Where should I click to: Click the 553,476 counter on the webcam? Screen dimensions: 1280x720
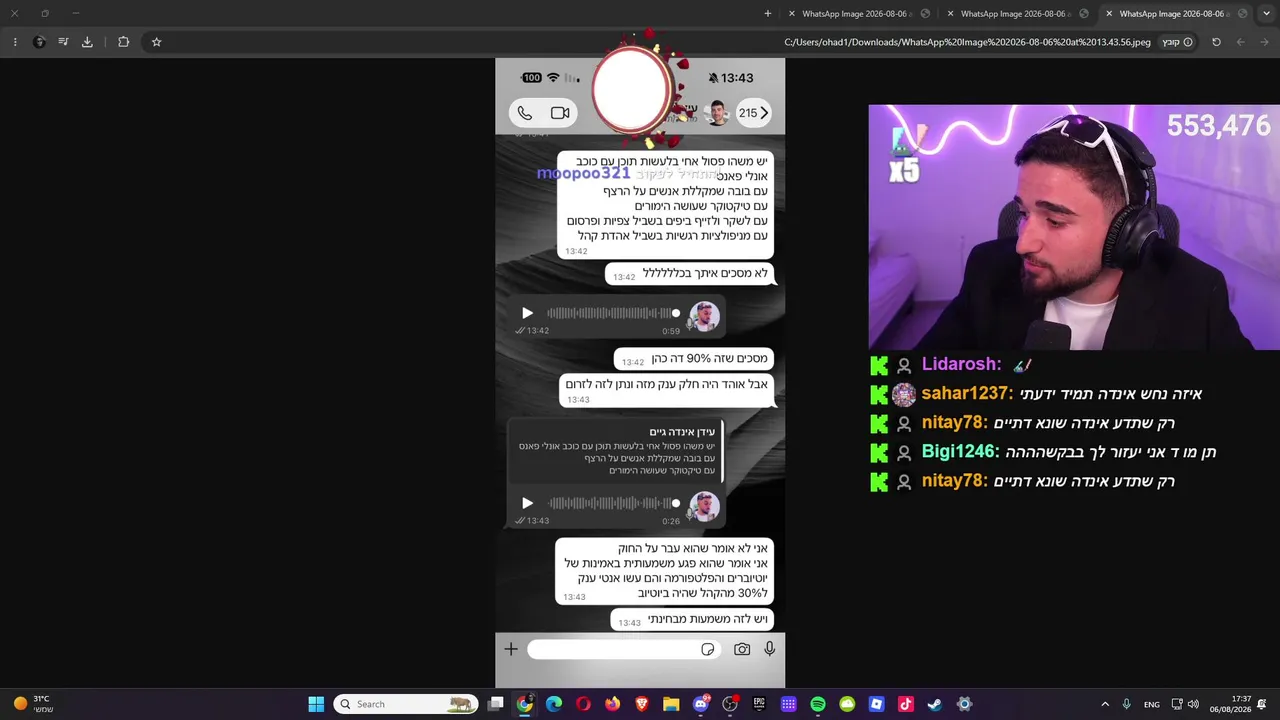point(1218,126)
